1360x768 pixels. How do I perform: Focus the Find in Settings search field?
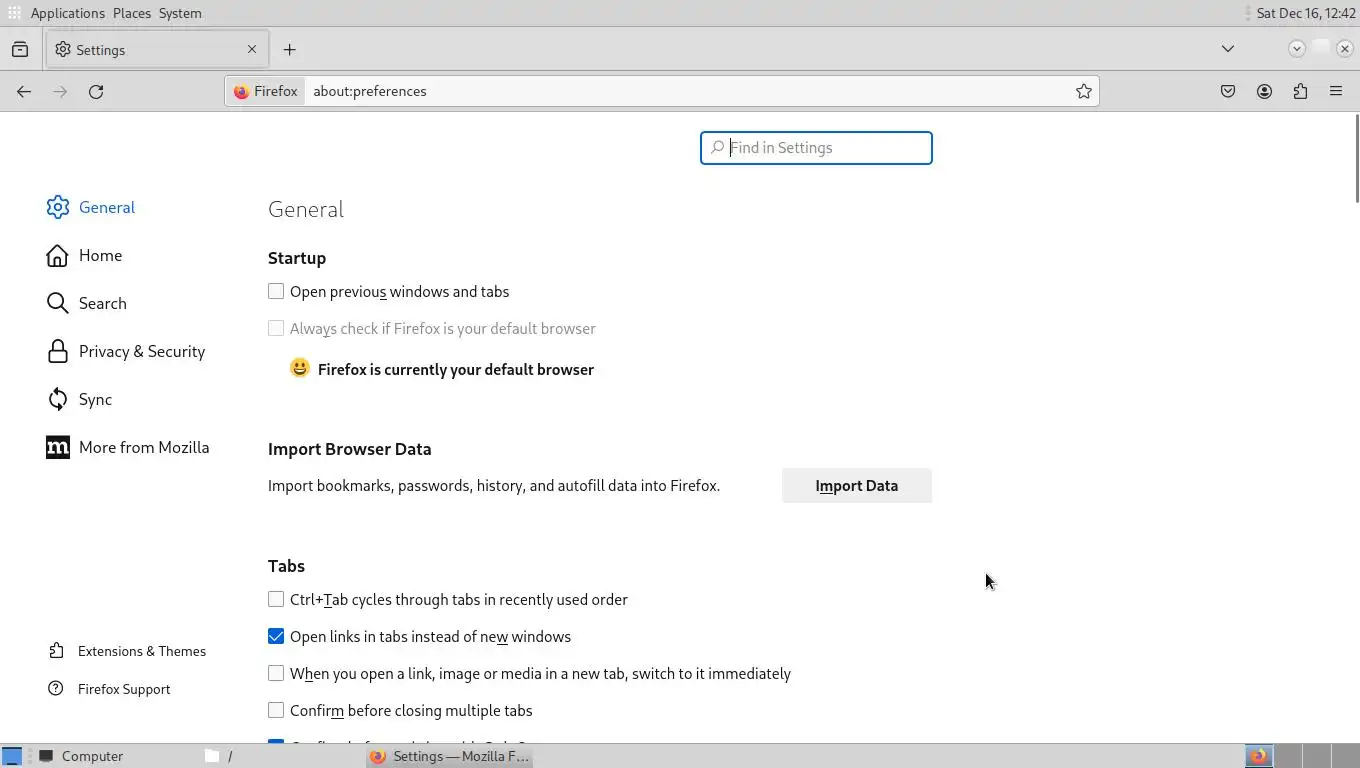point(816,148)
